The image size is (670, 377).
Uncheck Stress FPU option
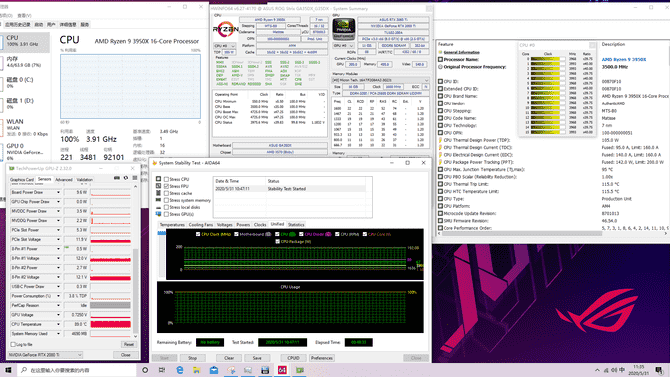[166, 186]
